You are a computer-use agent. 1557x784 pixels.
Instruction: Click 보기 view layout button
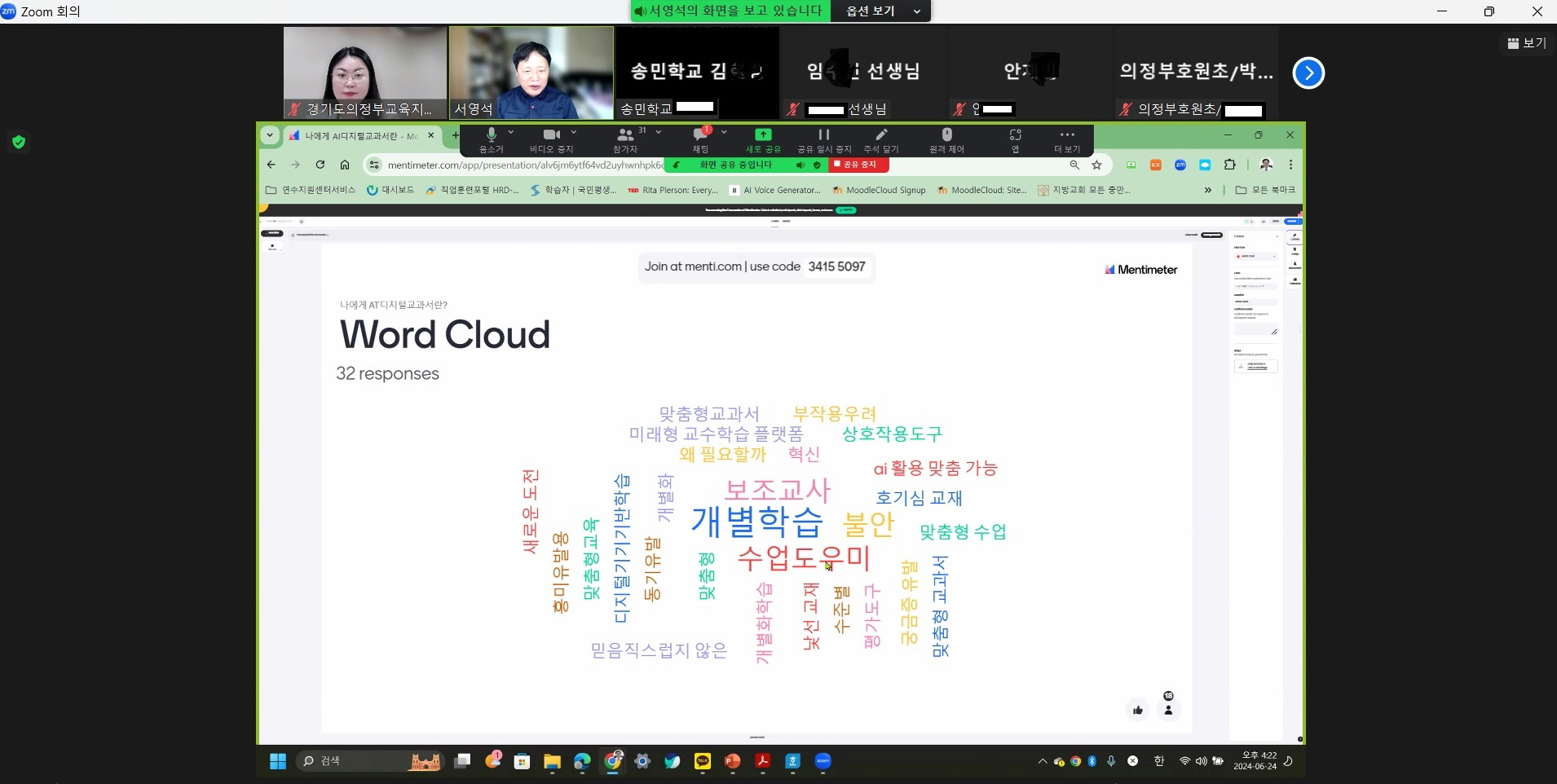coord(1527,43)
